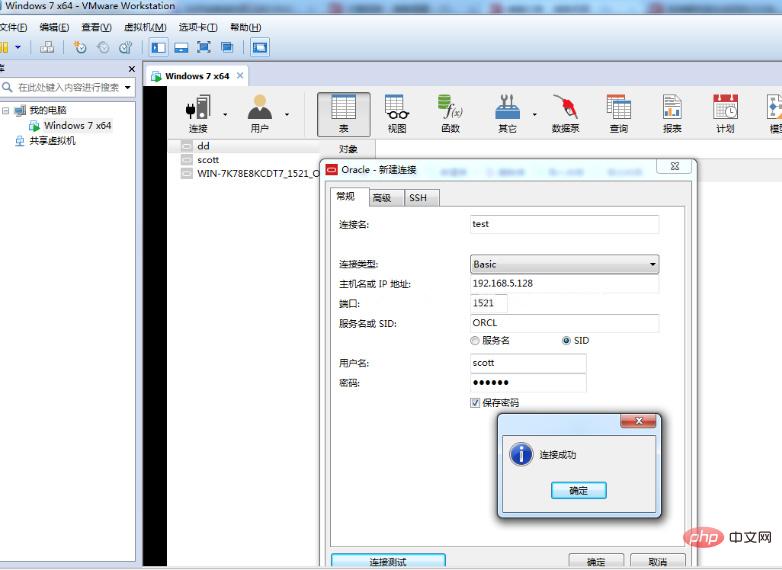782x570 pixels.
Task: Open the Navicat 用户 user tool
Action: pyautogui.click(x=259, y=114)
